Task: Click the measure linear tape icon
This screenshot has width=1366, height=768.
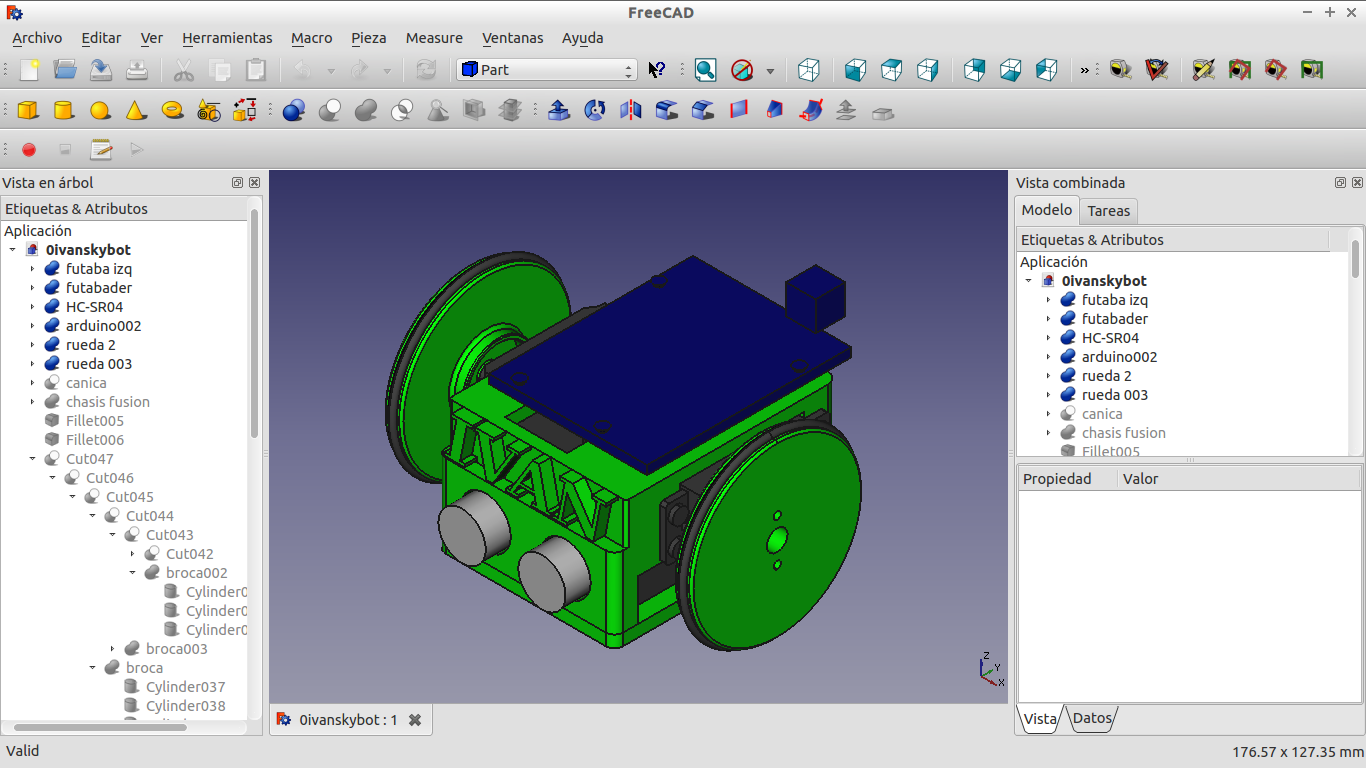Action: pos(1120,70)
